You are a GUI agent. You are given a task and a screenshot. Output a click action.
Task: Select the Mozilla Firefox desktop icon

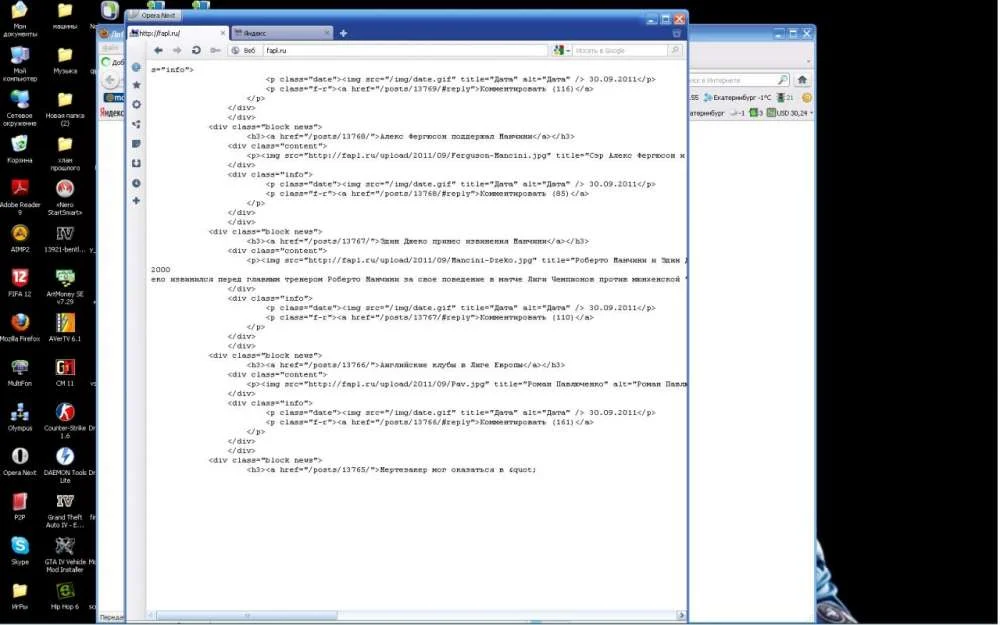pos(20,328)
